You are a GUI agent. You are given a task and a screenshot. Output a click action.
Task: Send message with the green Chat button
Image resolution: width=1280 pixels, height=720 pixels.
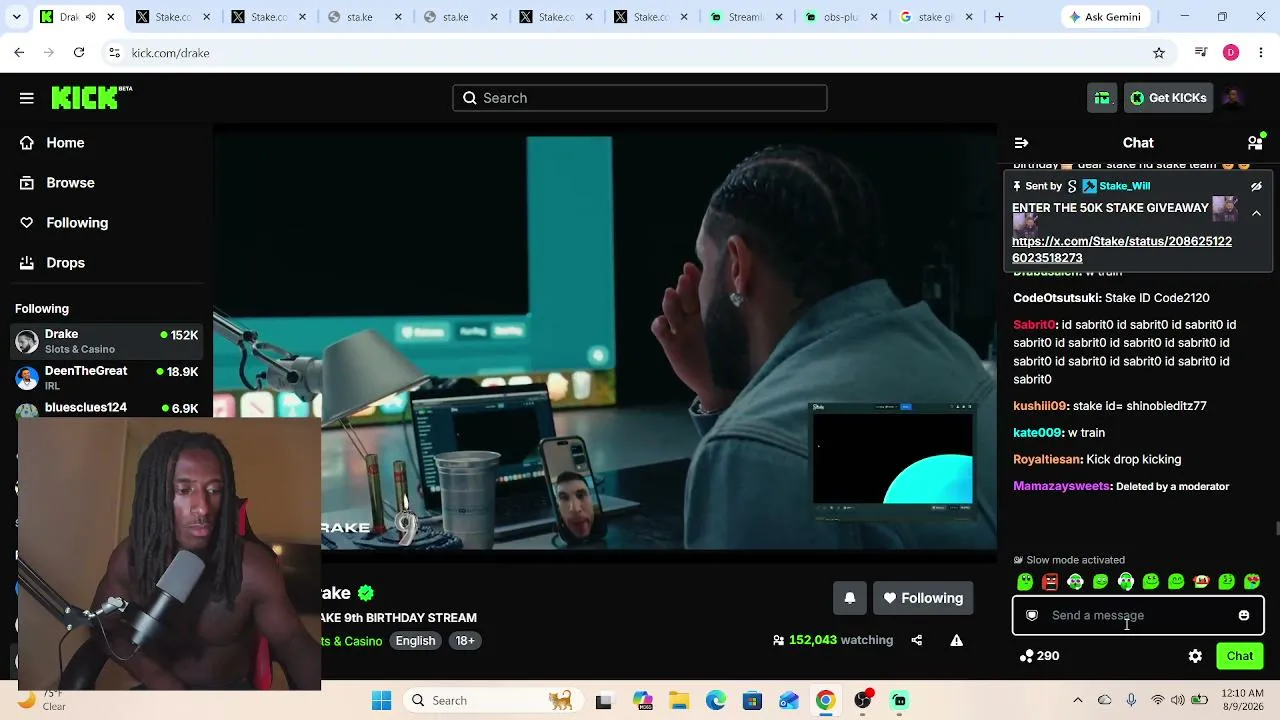pyautogui.click(x=1240, y=656)
